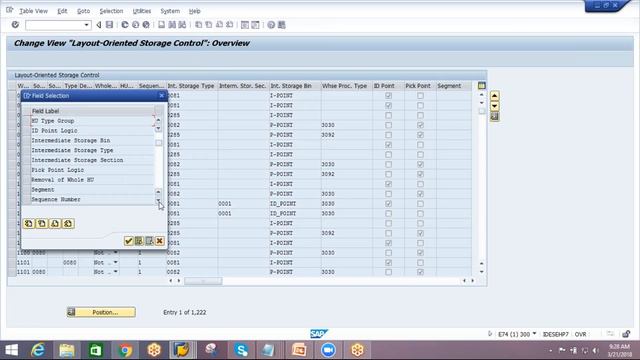Click the First Page icon in the main toolbar
The image size is (640, 360).
(198, 25)
